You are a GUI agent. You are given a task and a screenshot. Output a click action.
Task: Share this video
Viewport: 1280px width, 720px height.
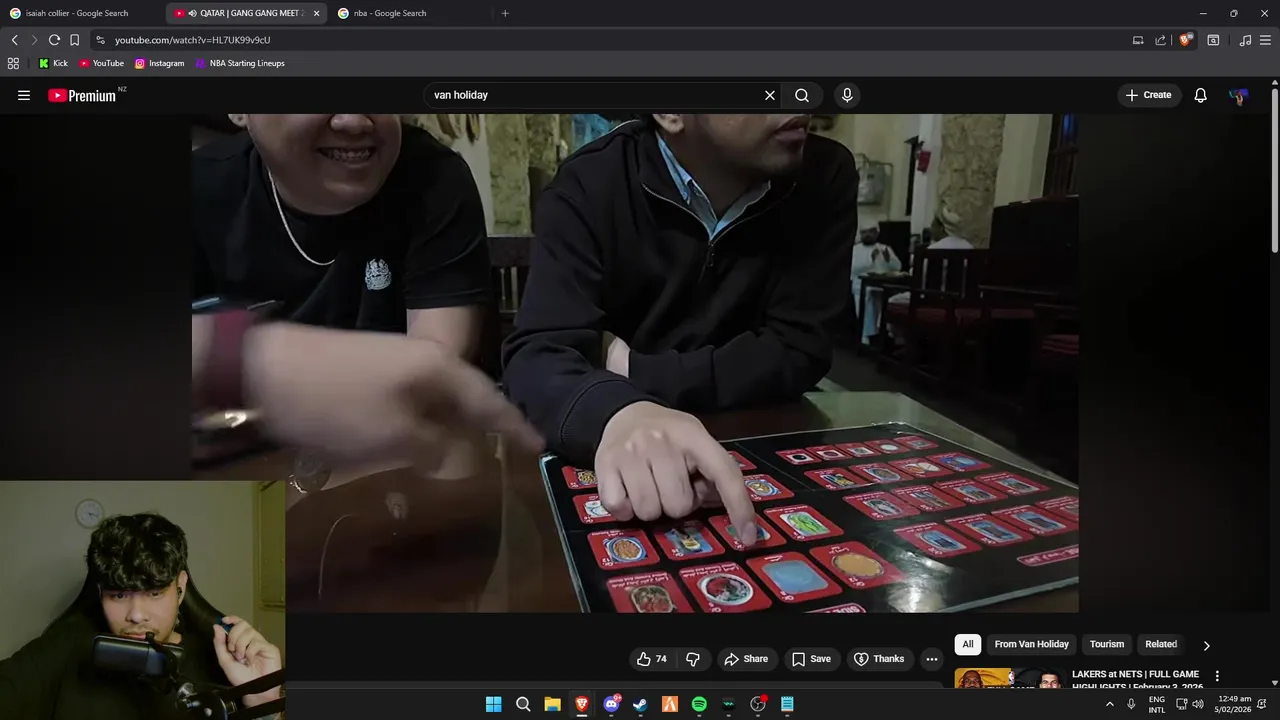pos(746,659)
